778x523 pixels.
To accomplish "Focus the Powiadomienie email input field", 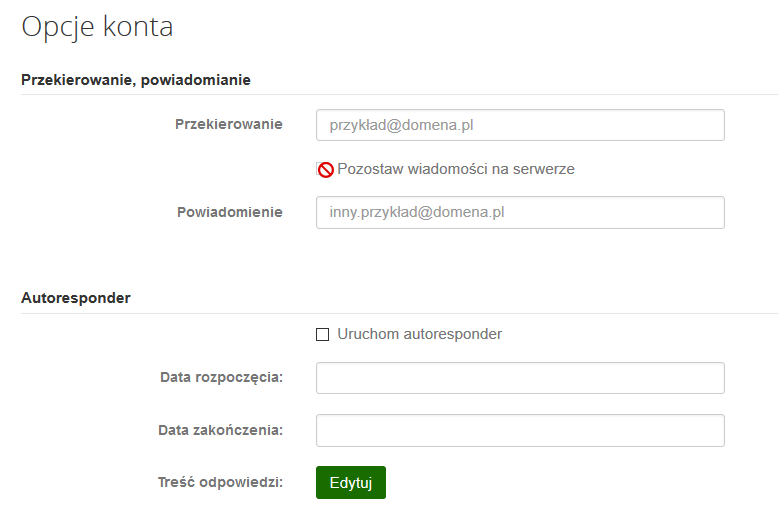I will 520,212.
